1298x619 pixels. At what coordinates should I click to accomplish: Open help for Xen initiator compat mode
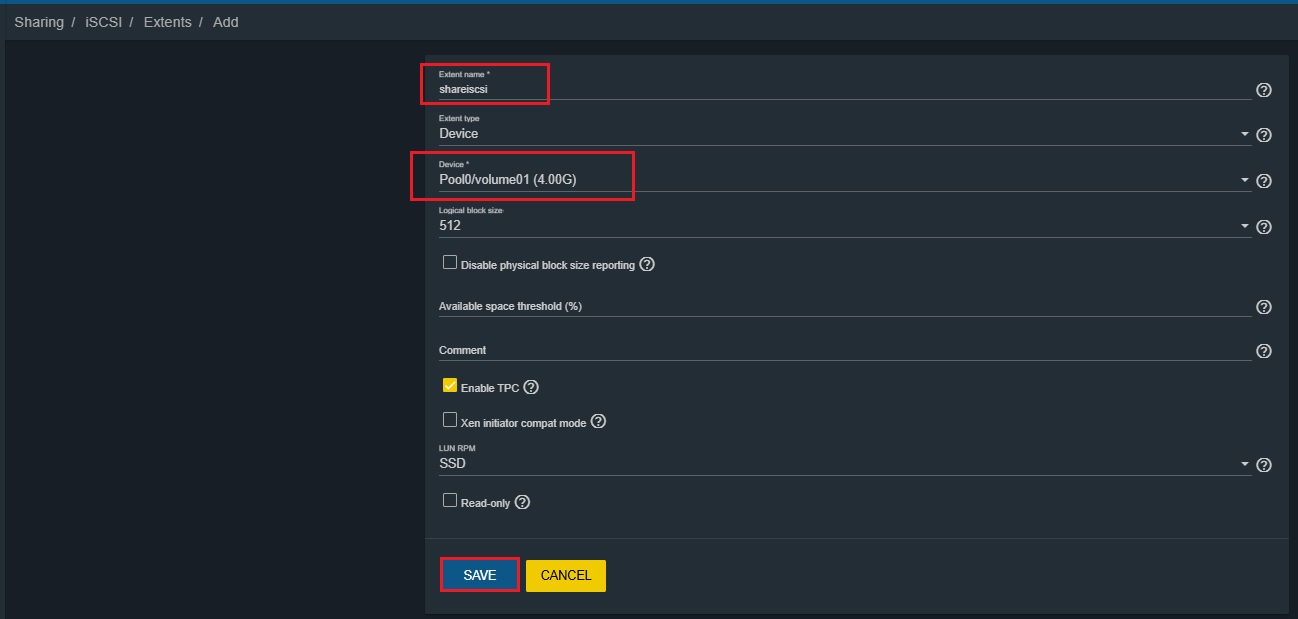598,422
